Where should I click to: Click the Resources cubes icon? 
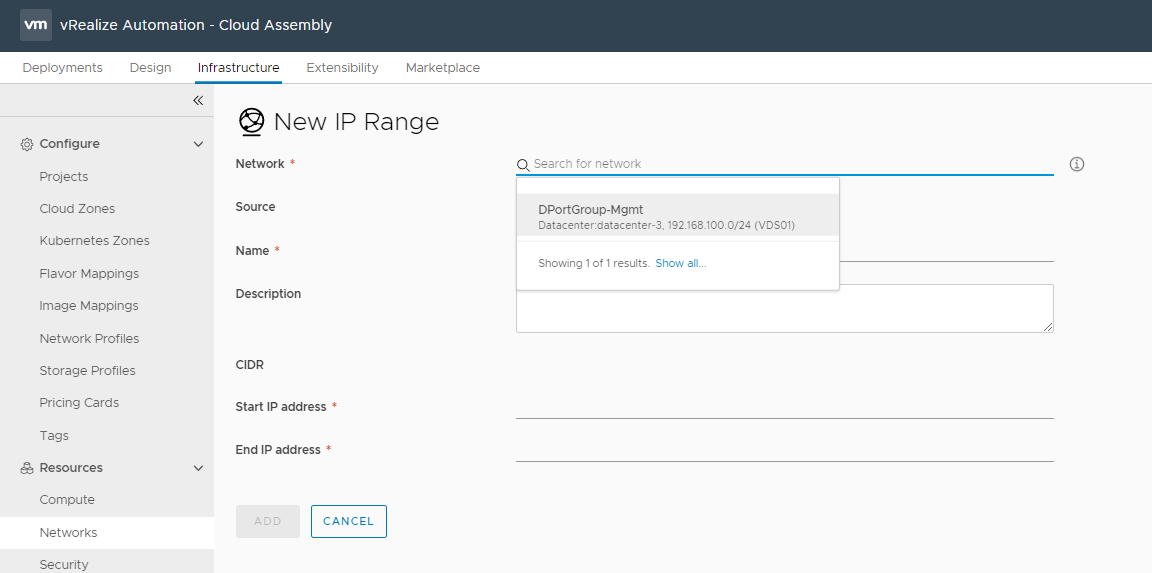(x=27, y=468)
